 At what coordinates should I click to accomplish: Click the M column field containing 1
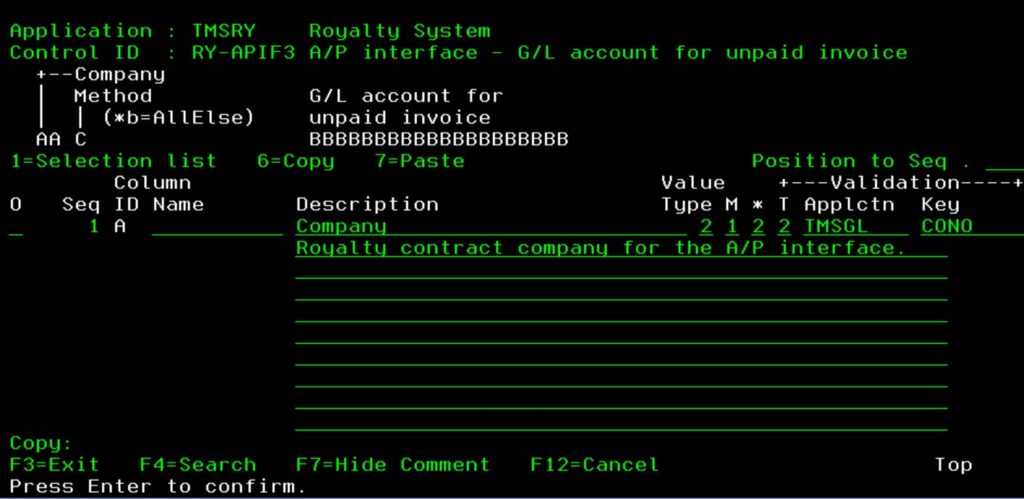pyautogui.click(x=732, y=227)
